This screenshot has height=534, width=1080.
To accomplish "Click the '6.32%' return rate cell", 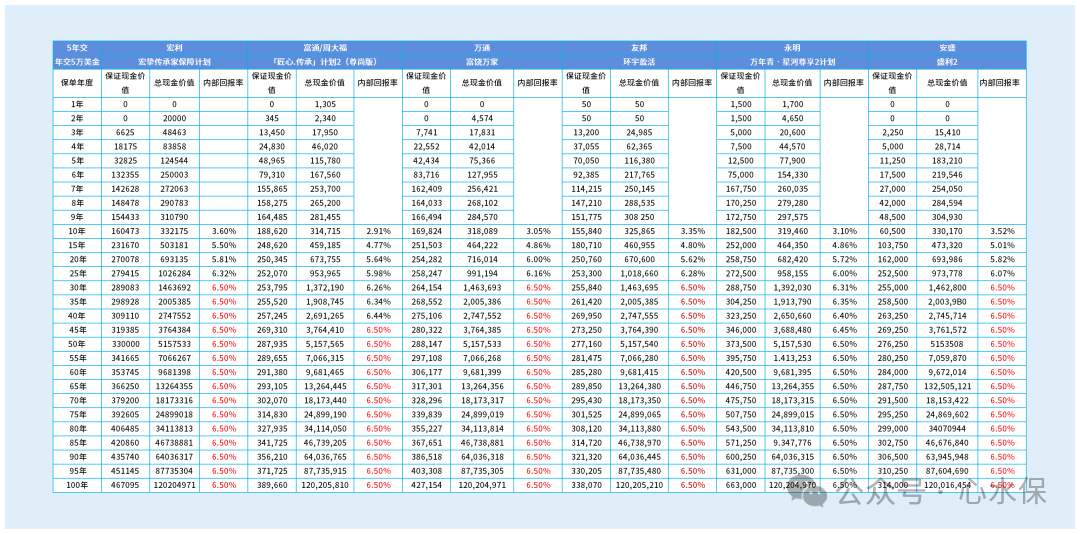I will pos(224,274).
